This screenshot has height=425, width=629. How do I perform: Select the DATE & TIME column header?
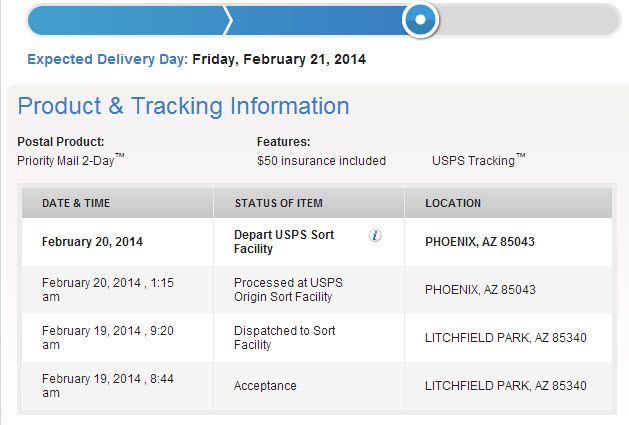point(76,203)
